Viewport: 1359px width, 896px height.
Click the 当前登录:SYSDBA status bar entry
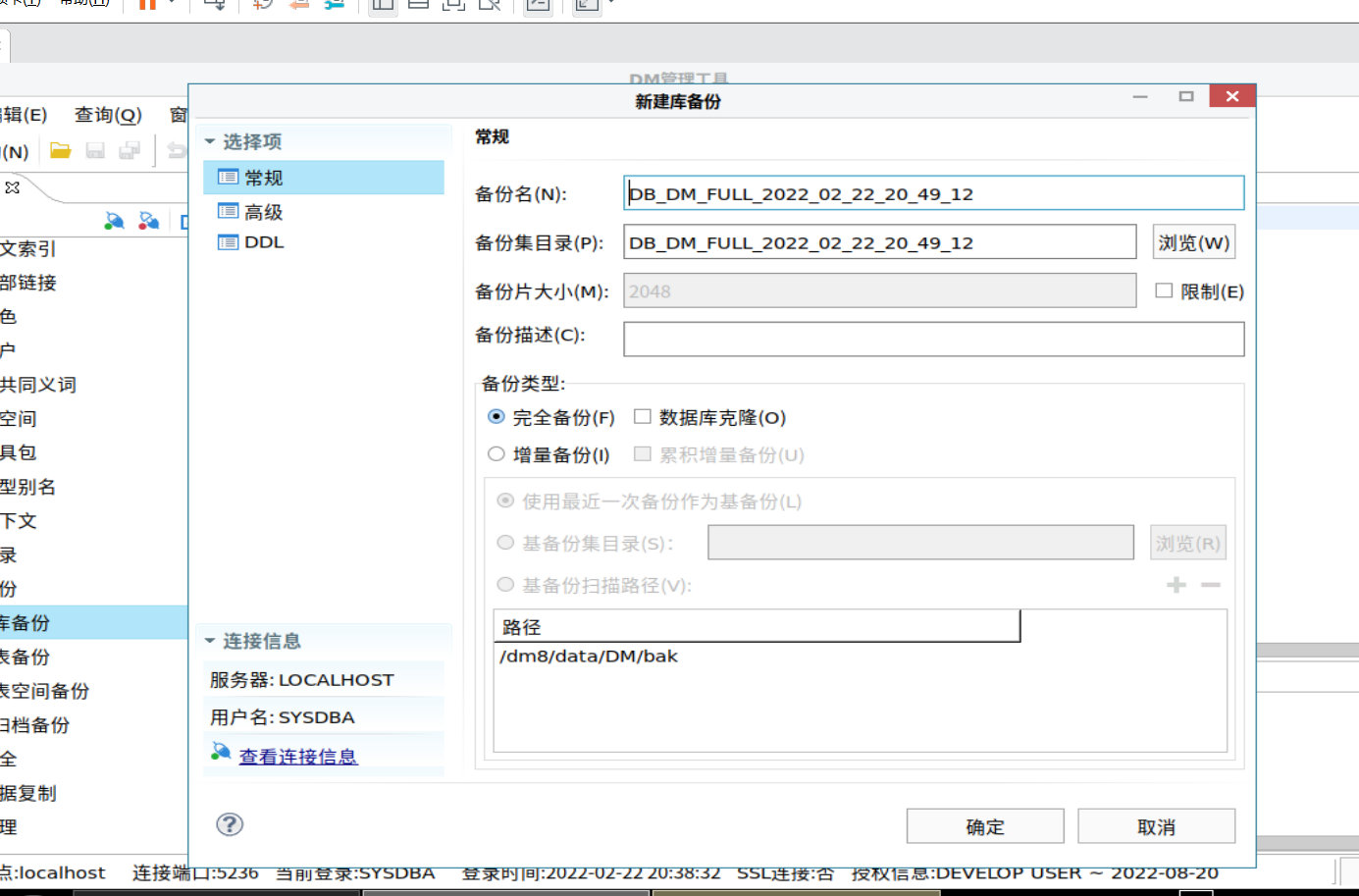355,872
